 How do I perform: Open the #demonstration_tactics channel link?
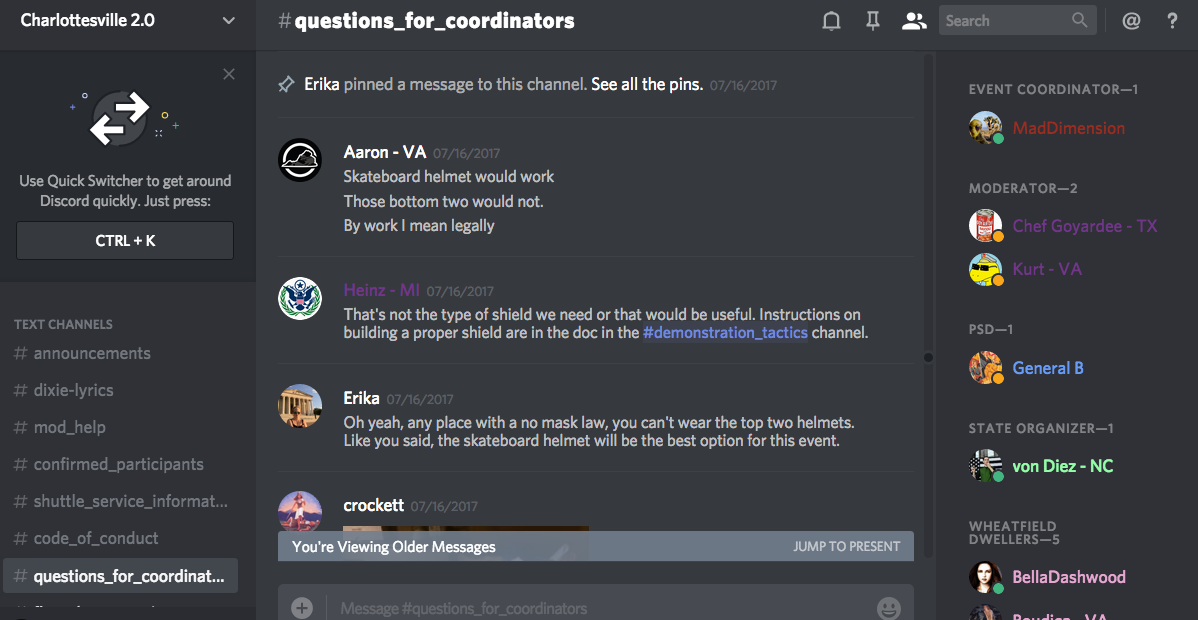(x=725, y=333)
